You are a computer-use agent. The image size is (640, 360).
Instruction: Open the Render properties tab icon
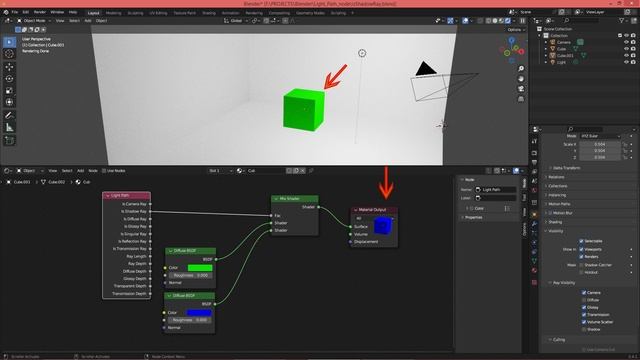tap(534, 153)
